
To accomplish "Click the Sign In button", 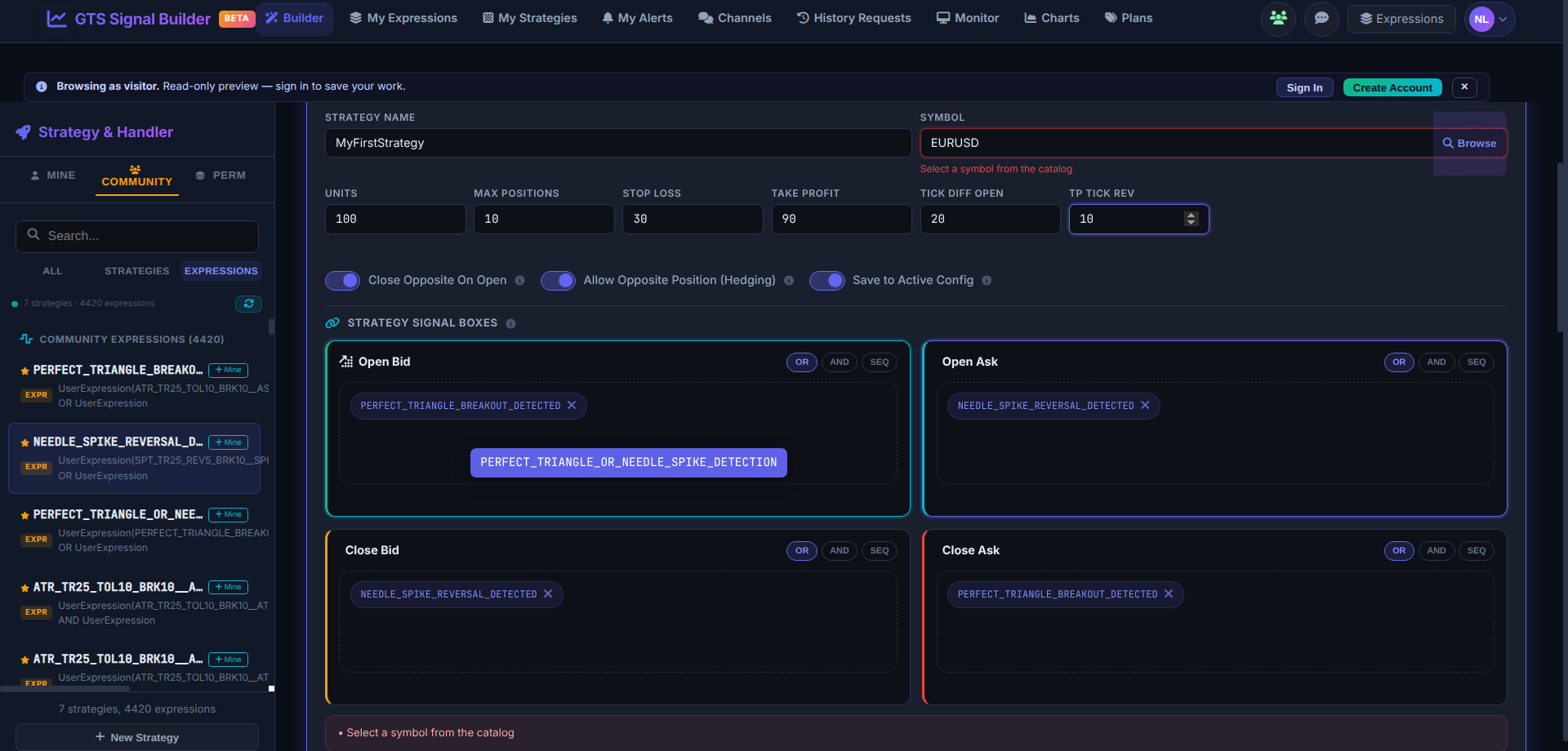I will point(1304,87).
